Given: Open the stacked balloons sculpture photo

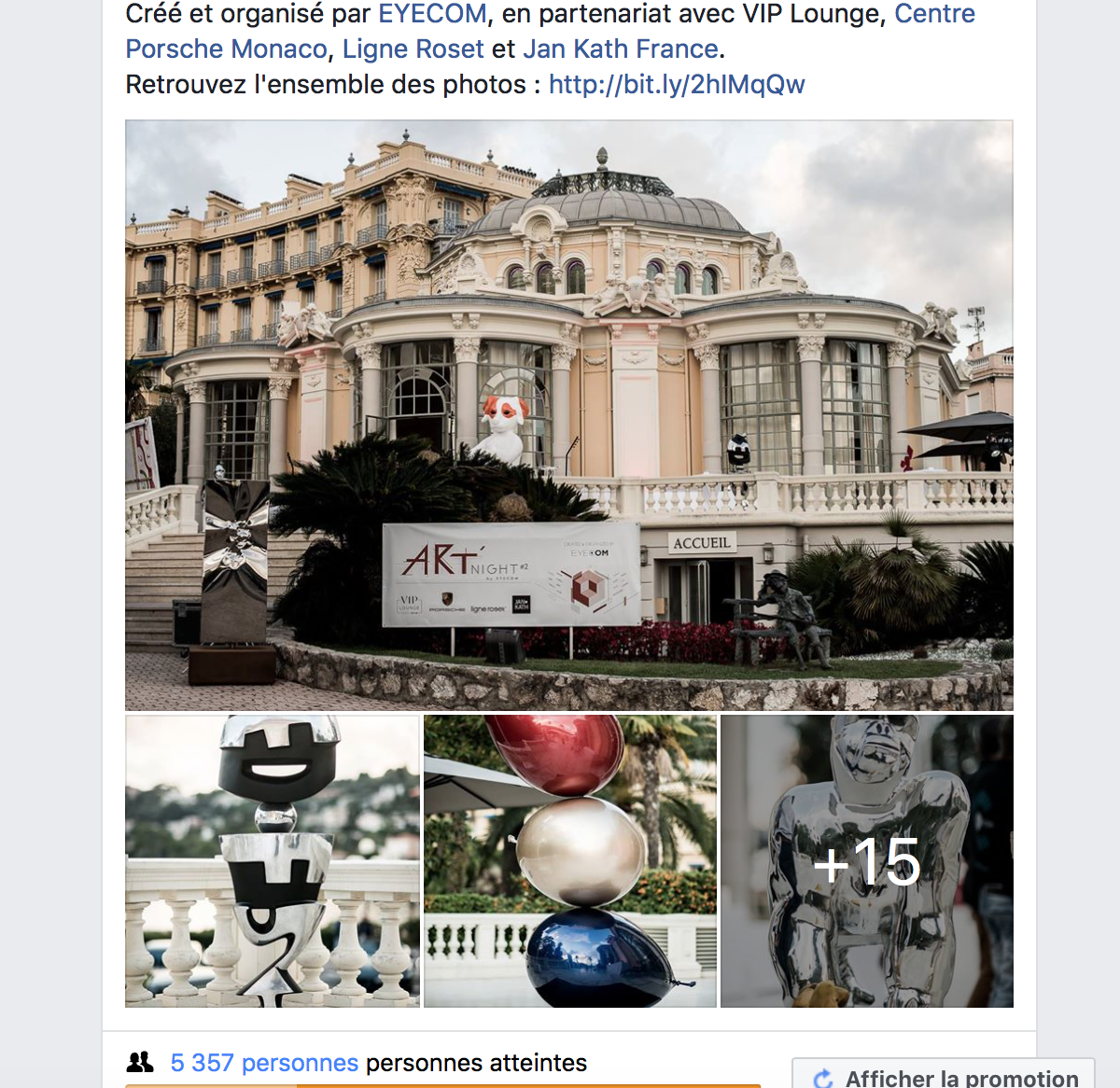Looking at the screenshot, I should pos(570,861).
